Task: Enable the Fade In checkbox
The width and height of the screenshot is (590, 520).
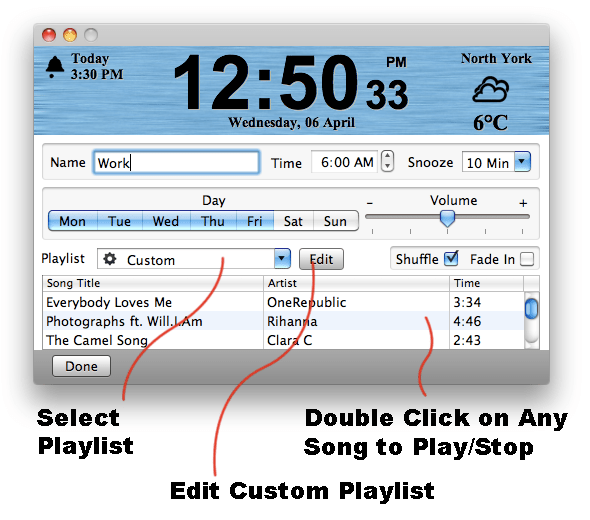Action: click(x=527, y=259)
